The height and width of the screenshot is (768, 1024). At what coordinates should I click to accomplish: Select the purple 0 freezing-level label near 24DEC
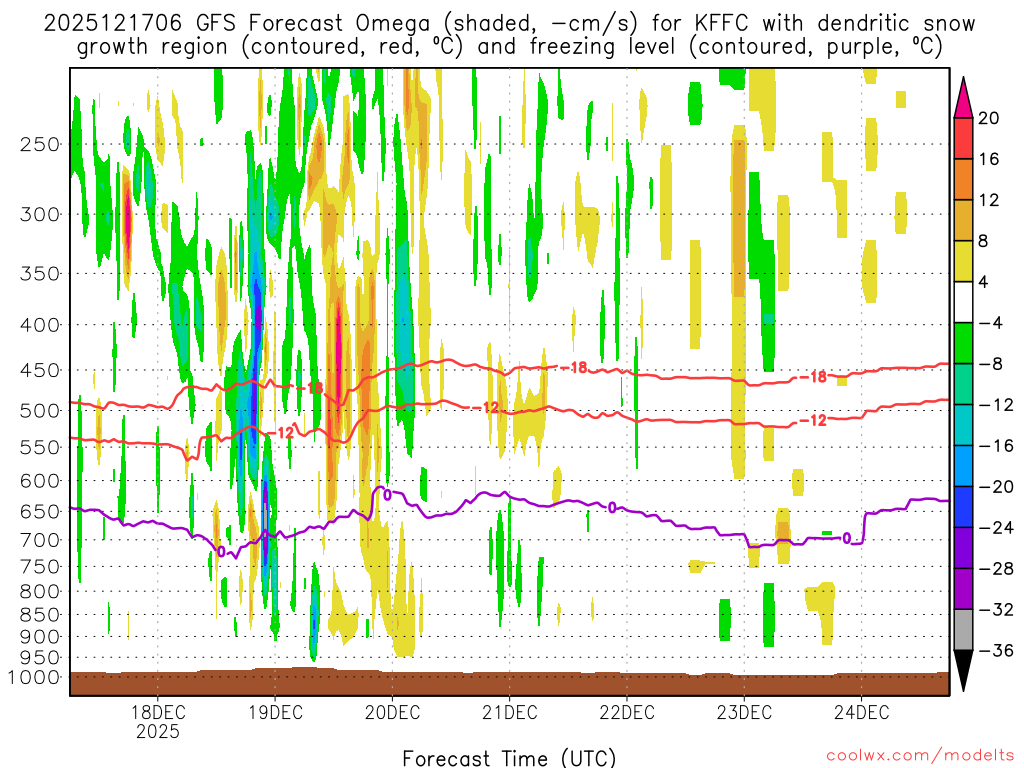[846, 538]
